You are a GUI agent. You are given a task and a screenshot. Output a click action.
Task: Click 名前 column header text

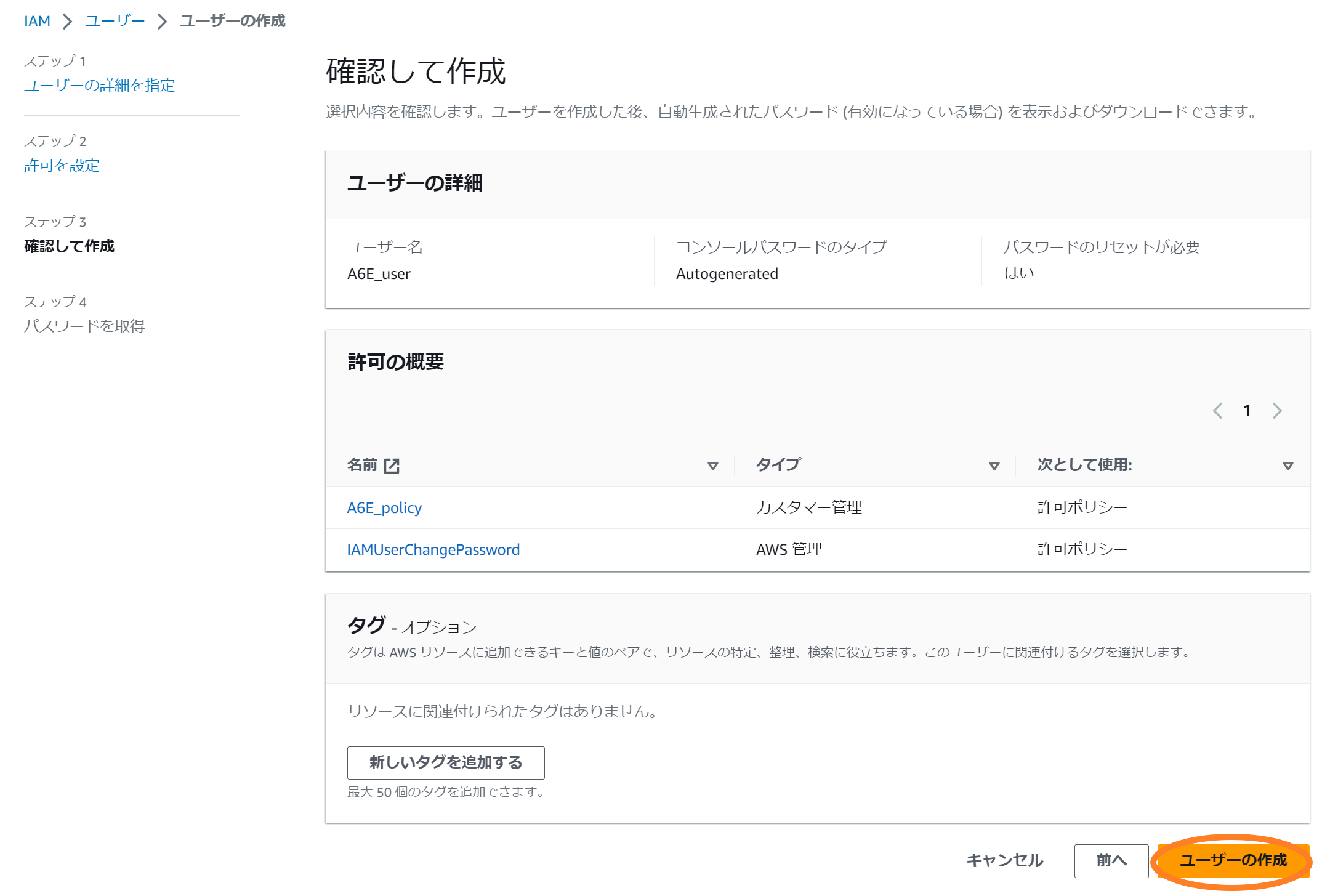coord(362,465)
